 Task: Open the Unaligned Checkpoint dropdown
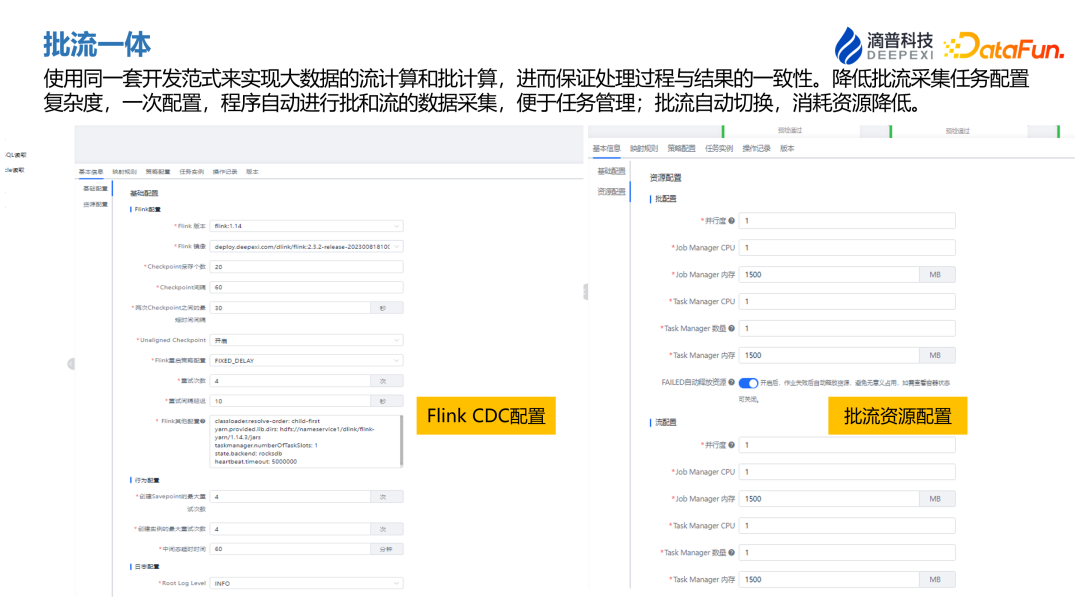[x=307, y=340]
